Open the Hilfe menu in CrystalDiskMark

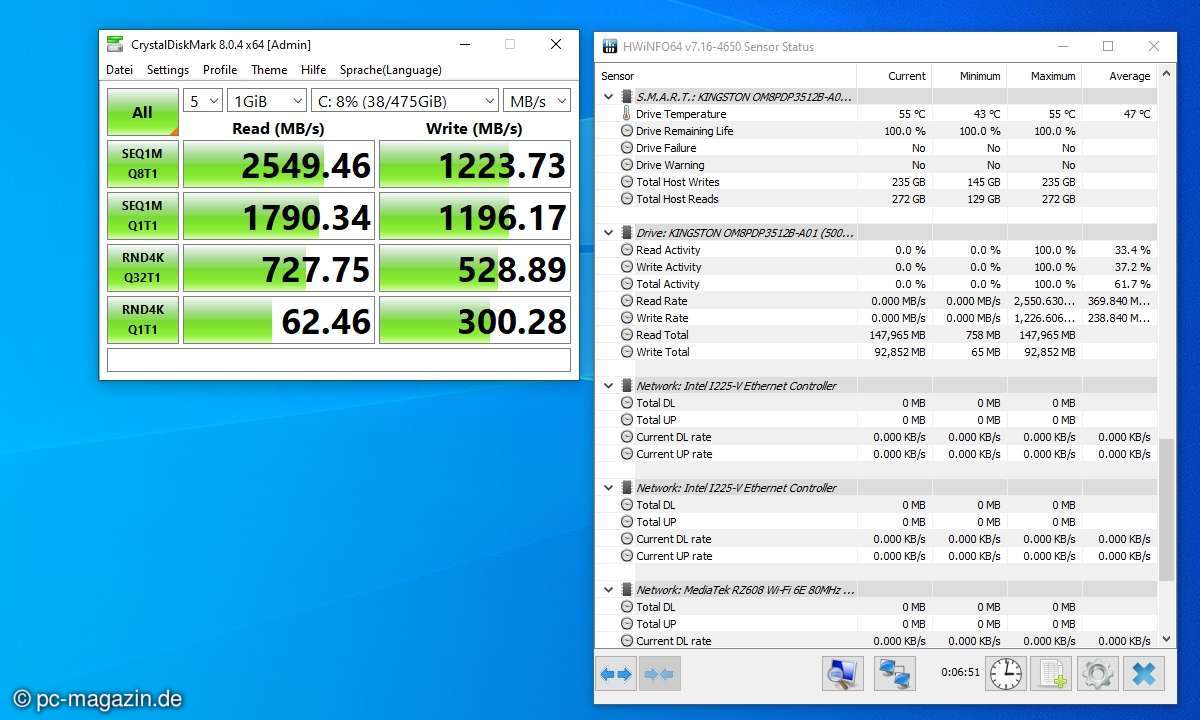[x=313, y=70]
